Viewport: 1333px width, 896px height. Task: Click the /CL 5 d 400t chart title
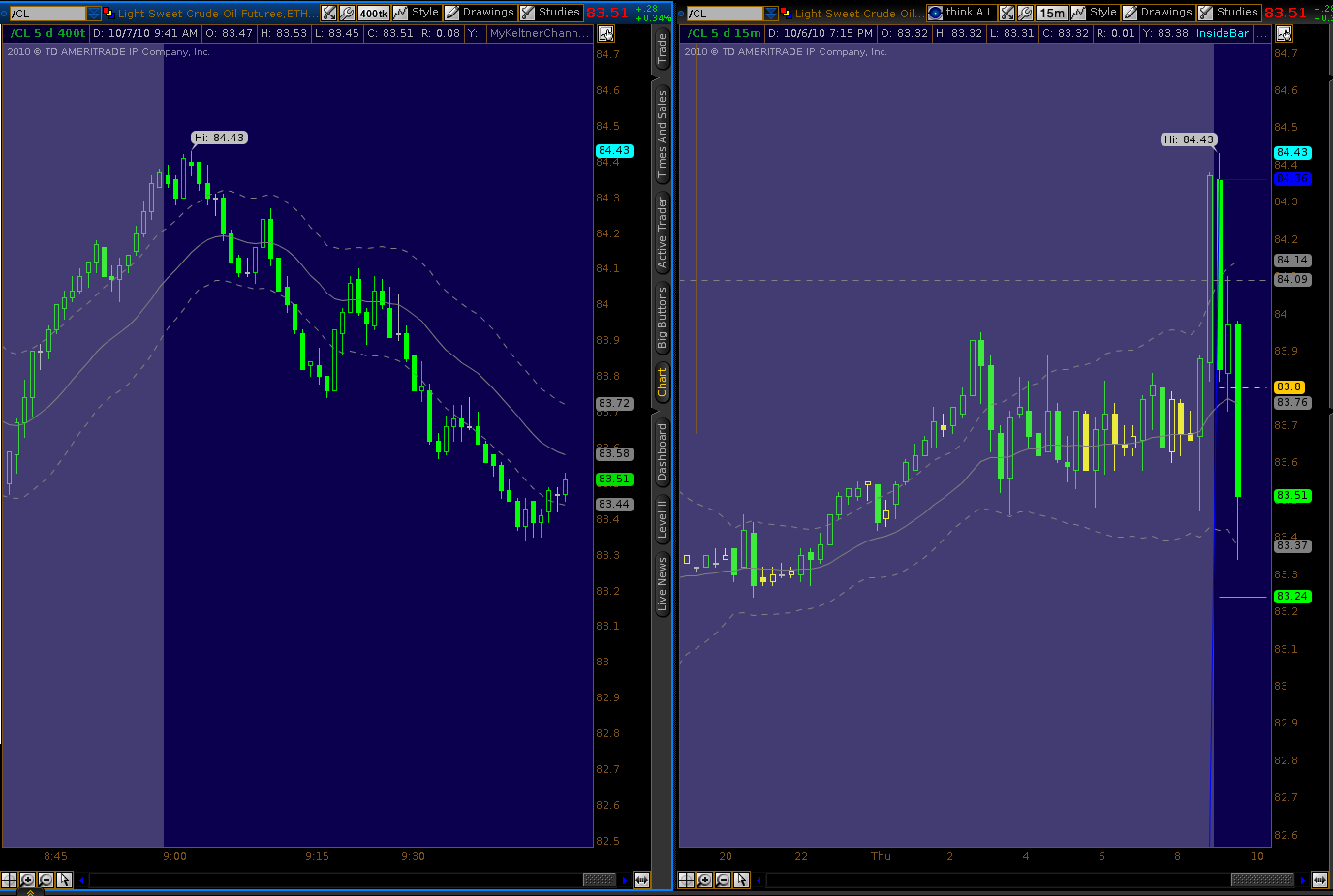click(x=47, y=33)
